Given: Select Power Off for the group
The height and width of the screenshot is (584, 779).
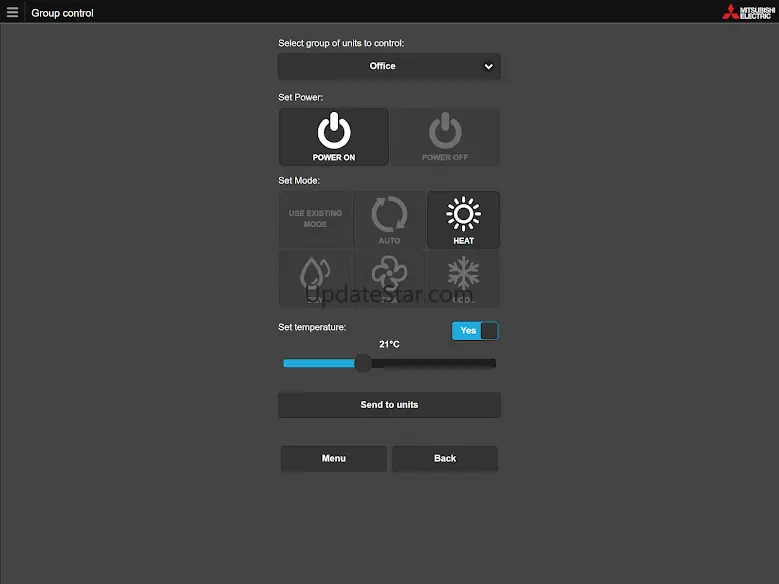Looking at the screenshot, I should (445, 137).
